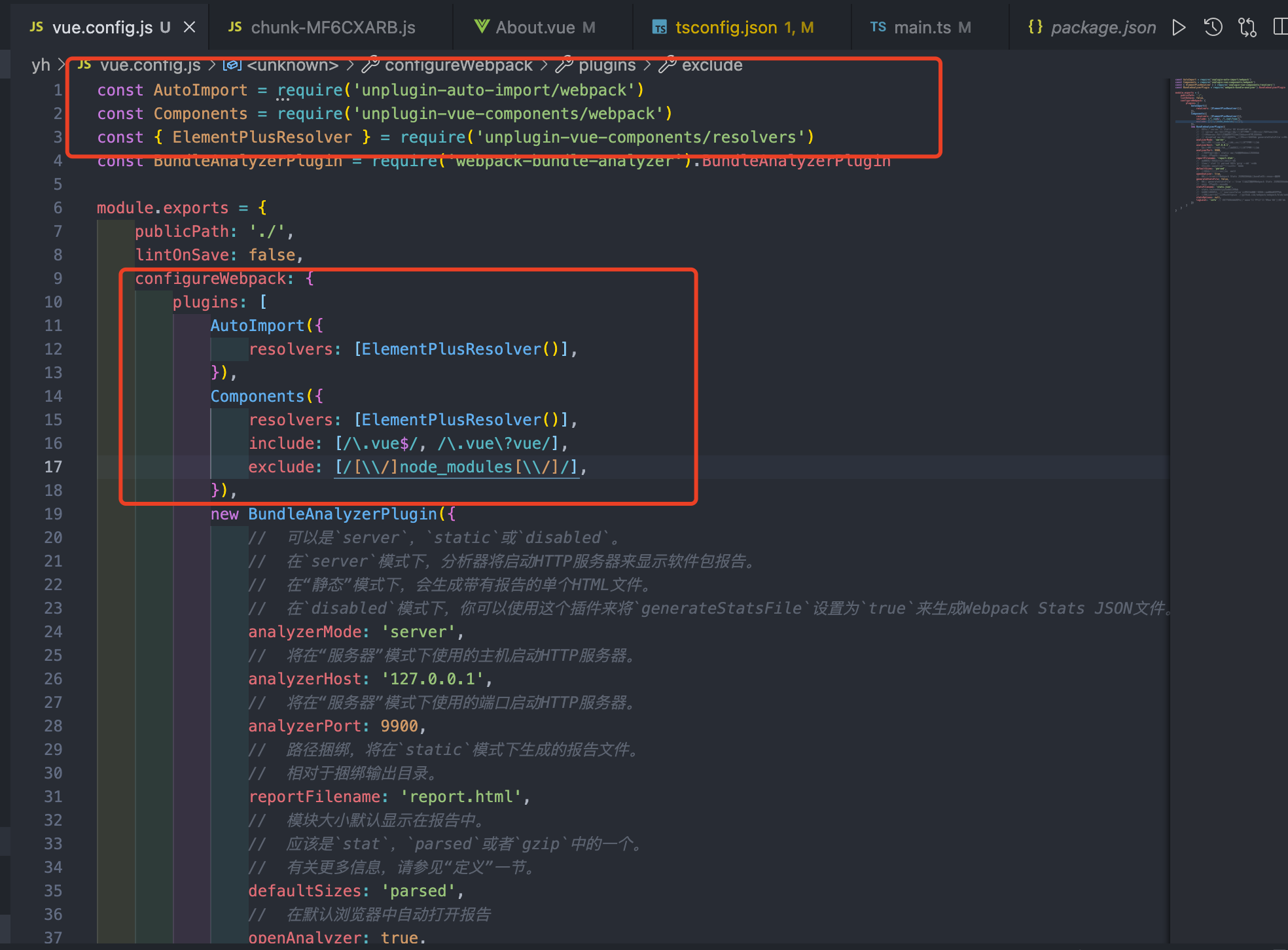The image size is (1288, 950).
Task: Click the TS icon on the main.ts tab
Action: tap(879, 27)
